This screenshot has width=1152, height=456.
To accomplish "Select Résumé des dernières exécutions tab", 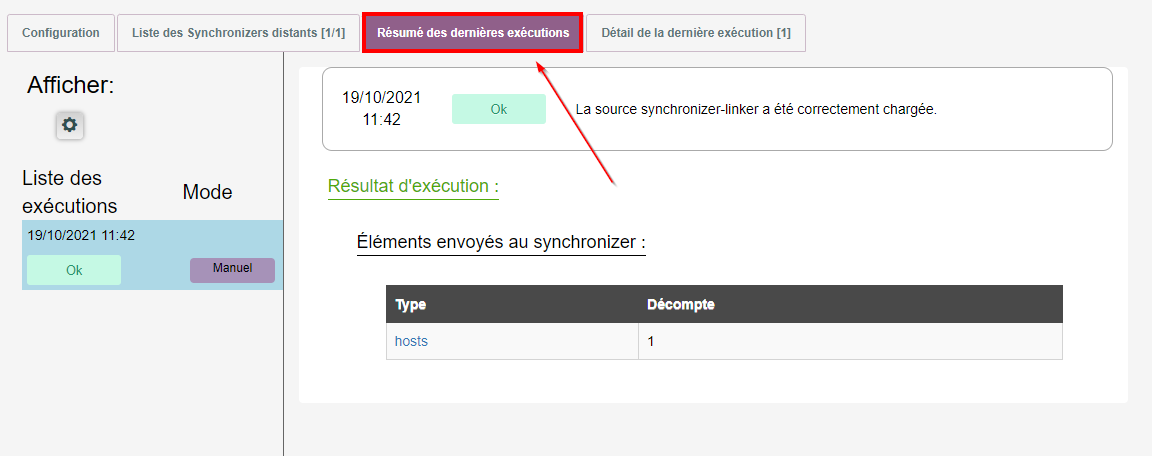I will tap(473, 33).
